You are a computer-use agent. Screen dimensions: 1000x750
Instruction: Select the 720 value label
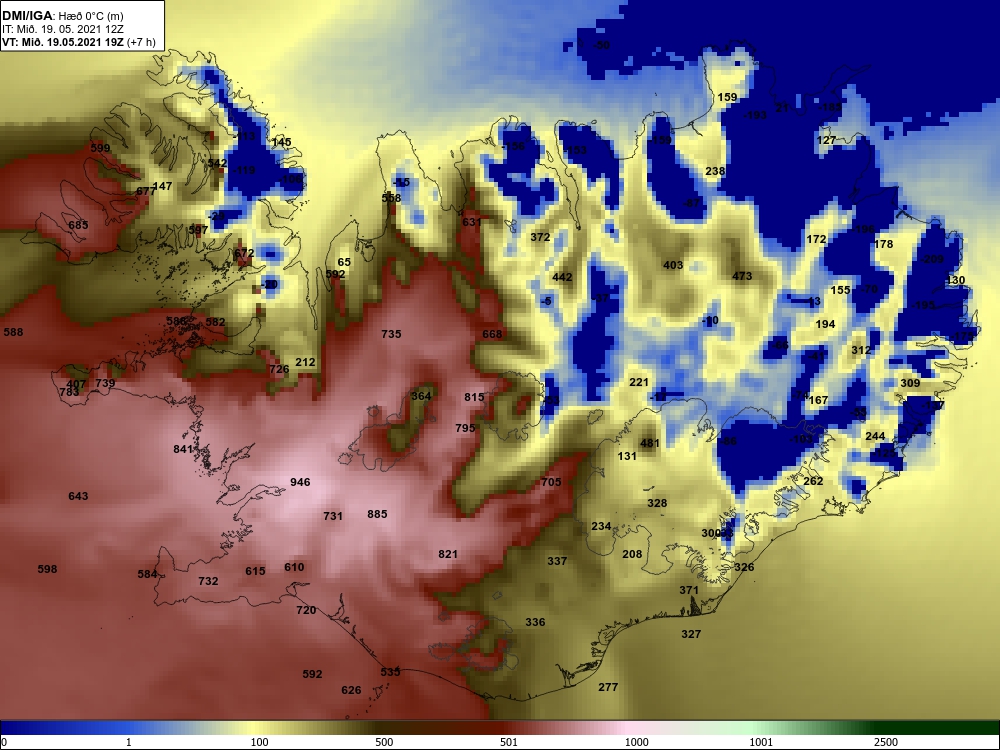click(x=306, y=610)
